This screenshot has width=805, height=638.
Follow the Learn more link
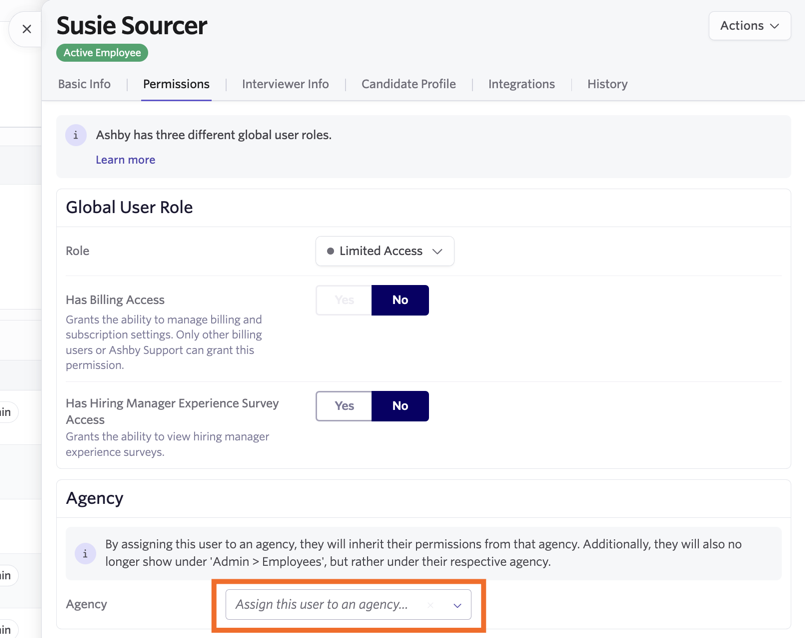click(125, 160)
